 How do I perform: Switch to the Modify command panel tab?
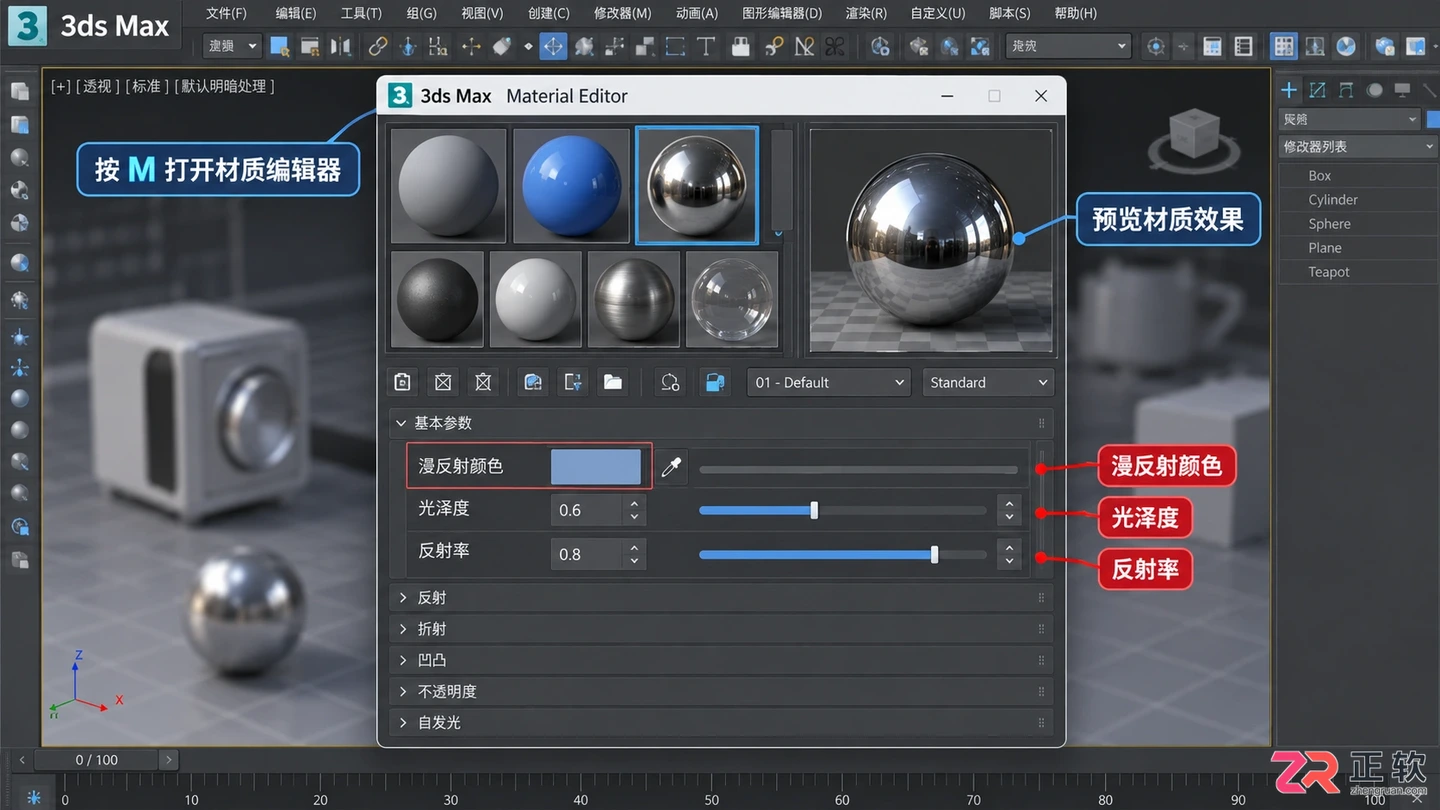(1318, 90)
